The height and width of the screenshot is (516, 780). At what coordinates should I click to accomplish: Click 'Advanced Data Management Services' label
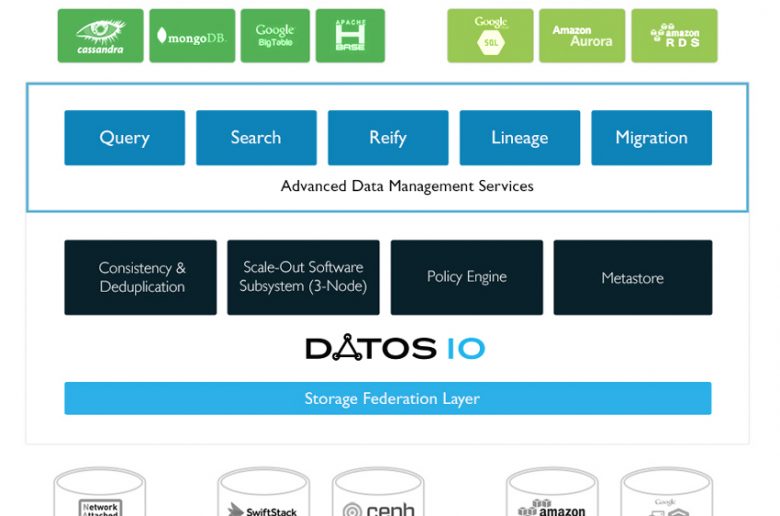pyautogui.click(x=407, y=186)
